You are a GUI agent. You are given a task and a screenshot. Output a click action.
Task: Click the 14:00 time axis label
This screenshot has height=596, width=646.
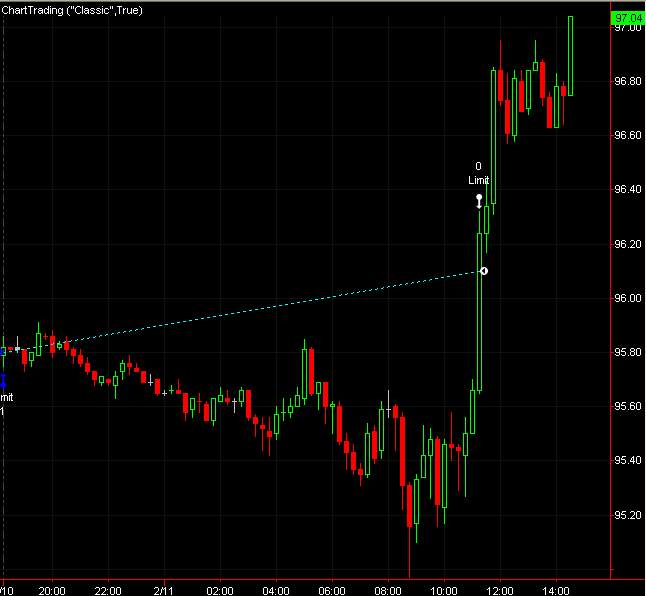click(x=556, y=591)
